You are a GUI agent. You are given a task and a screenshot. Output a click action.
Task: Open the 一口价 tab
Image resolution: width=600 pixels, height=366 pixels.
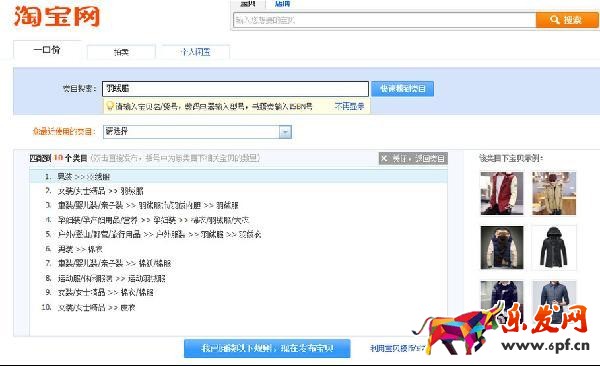tap(47, 50)
